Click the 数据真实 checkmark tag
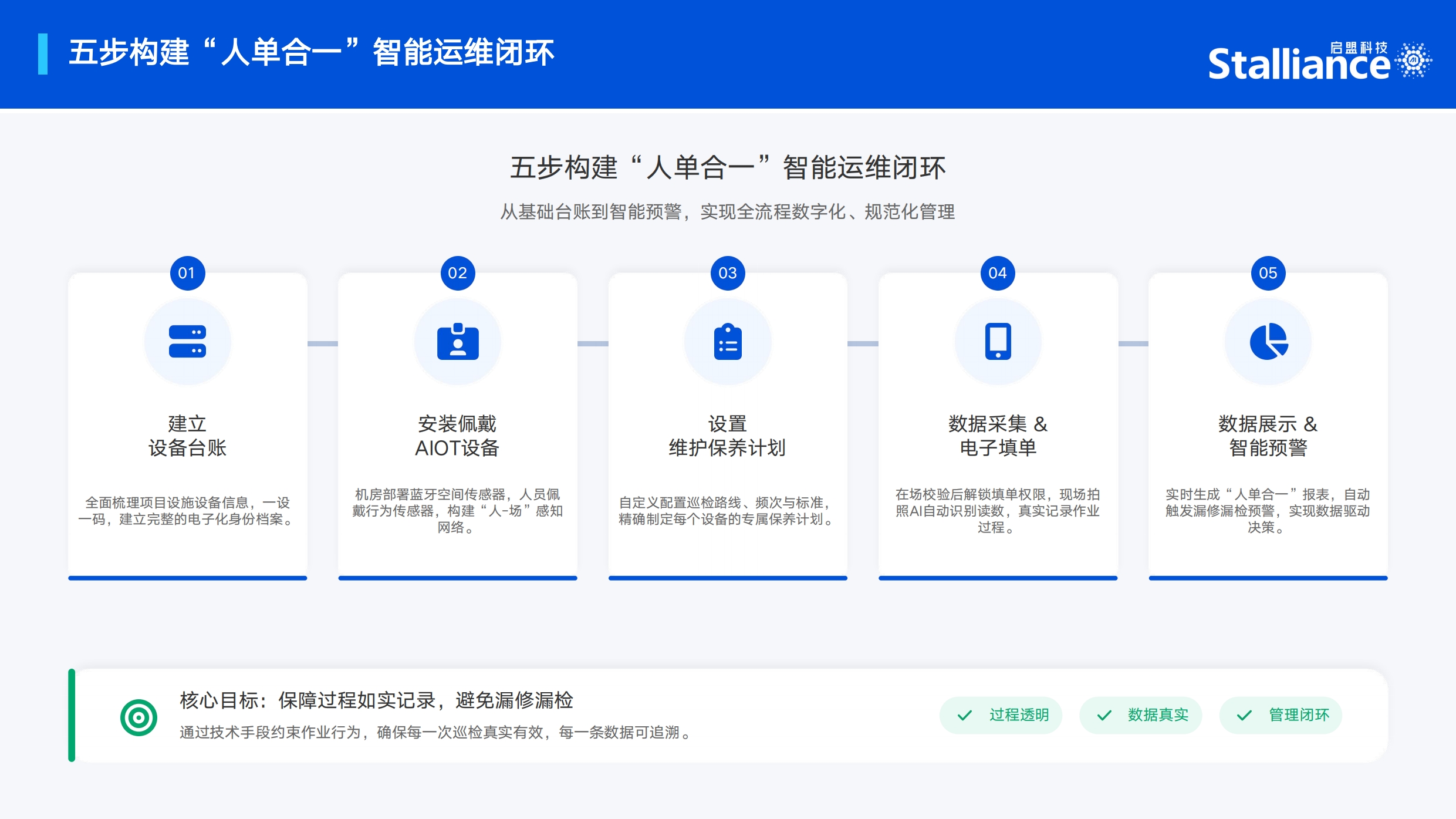Viewport: 1456px width, 819px height. (1140, 715)
